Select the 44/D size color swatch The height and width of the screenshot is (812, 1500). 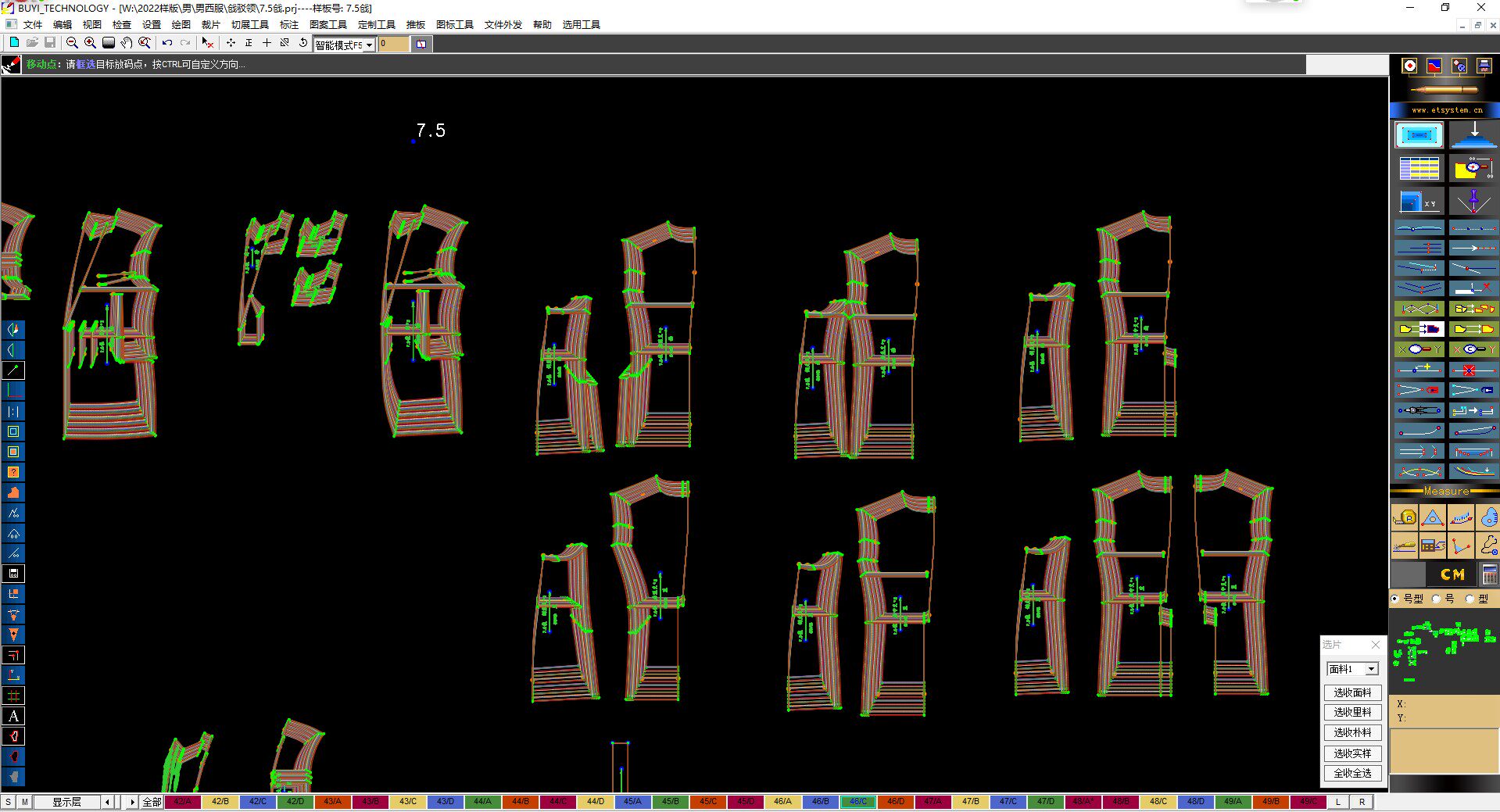(x=596, y=802)
